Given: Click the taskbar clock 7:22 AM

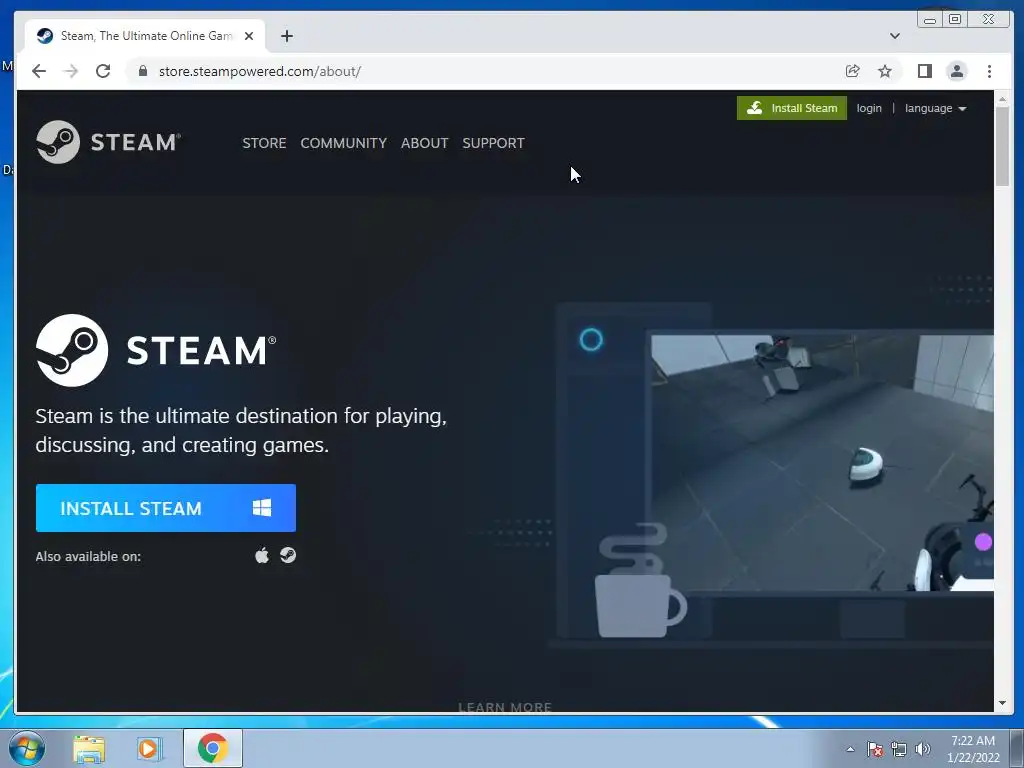Looking at the screenshot, I should pos(973,741).
